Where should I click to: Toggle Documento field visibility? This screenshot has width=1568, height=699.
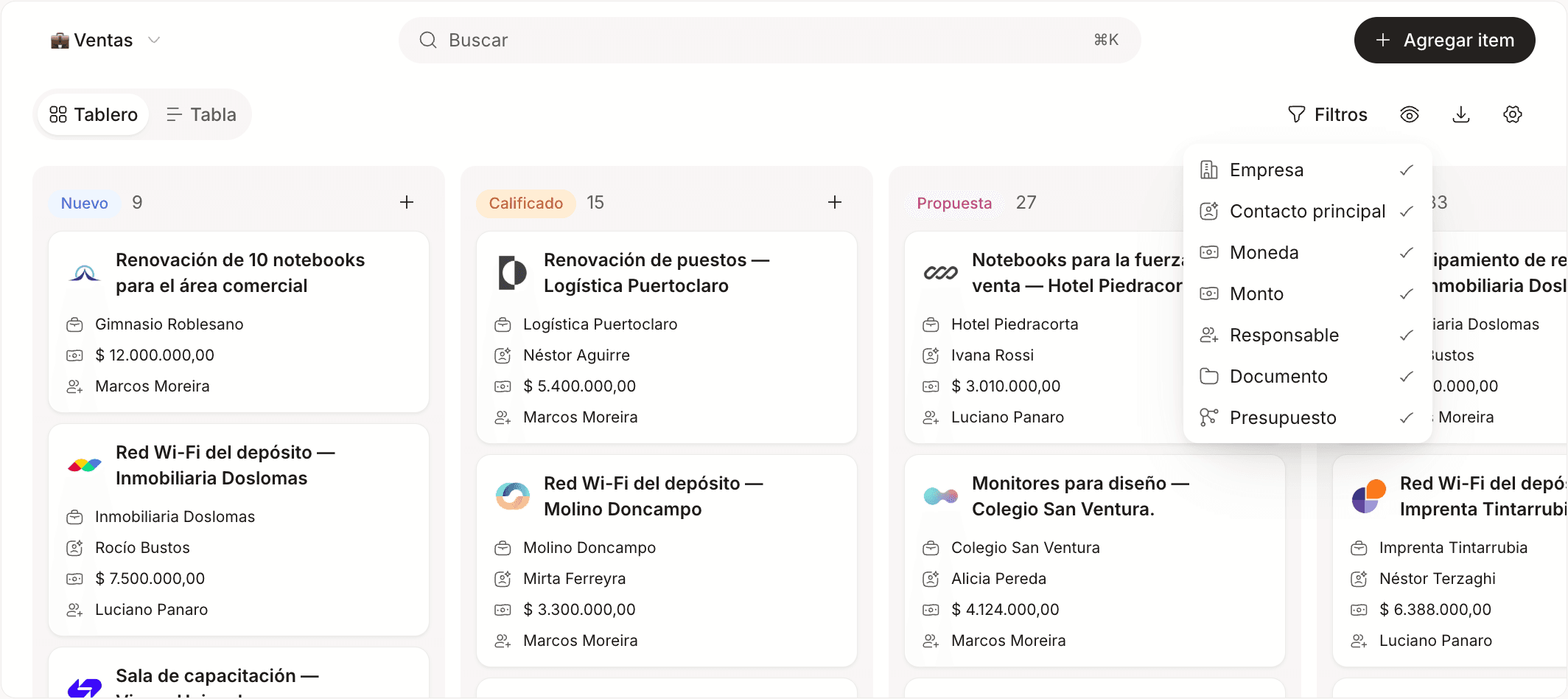tap(1308, 376)
